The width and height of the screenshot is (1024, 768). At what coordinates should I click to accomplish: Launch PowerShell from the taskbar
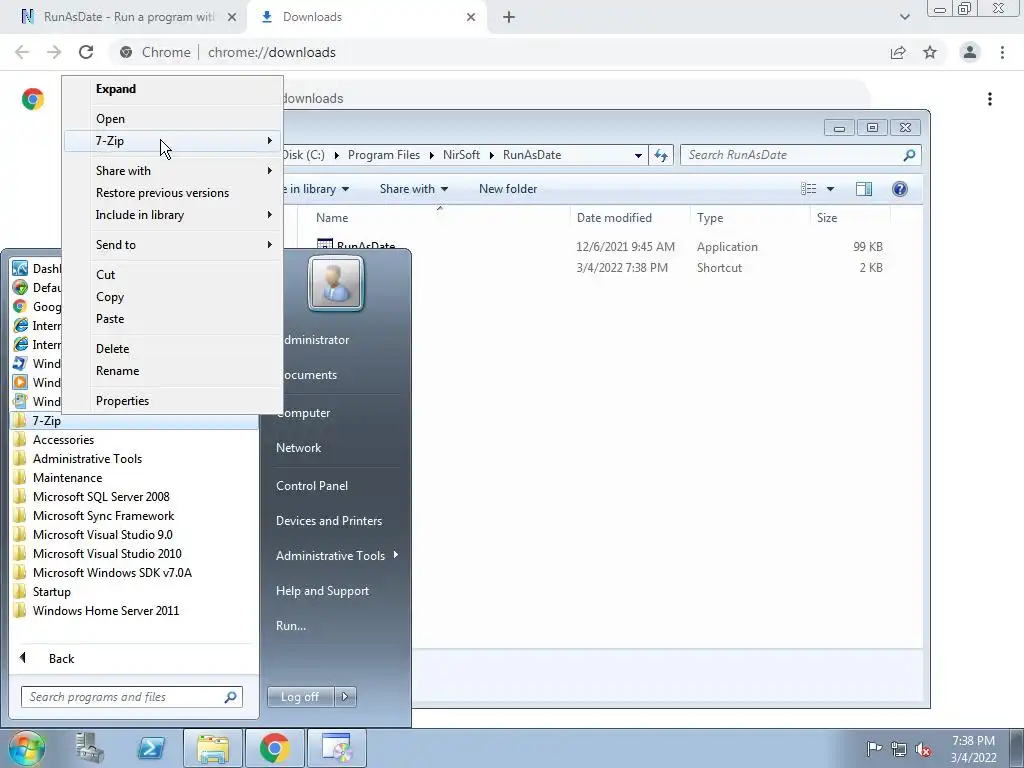pos(151,748)
